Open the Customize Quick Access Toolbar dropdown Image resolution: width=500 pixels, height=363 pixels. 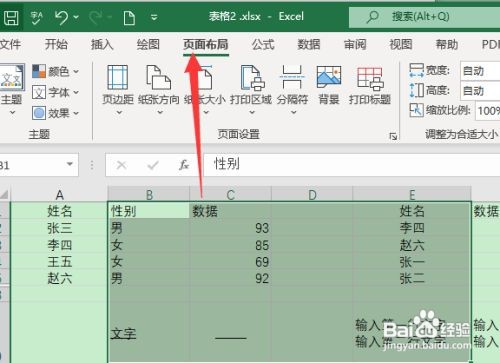pyautogui.click(x=154, y=17)
